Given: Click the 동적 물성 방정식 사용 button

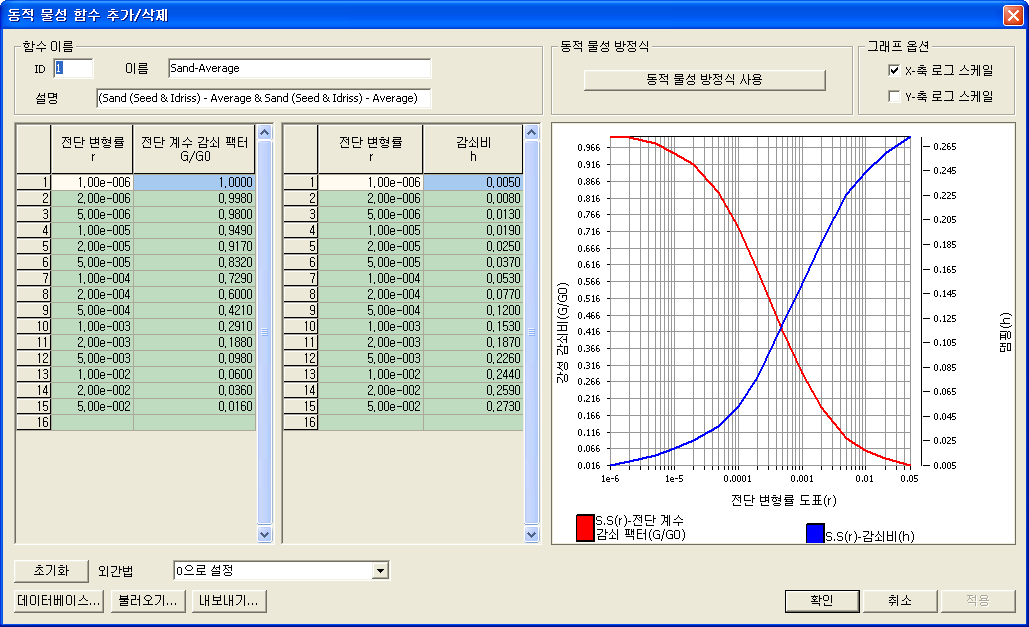Looking at the screenshot, I should tap(704, 79).
